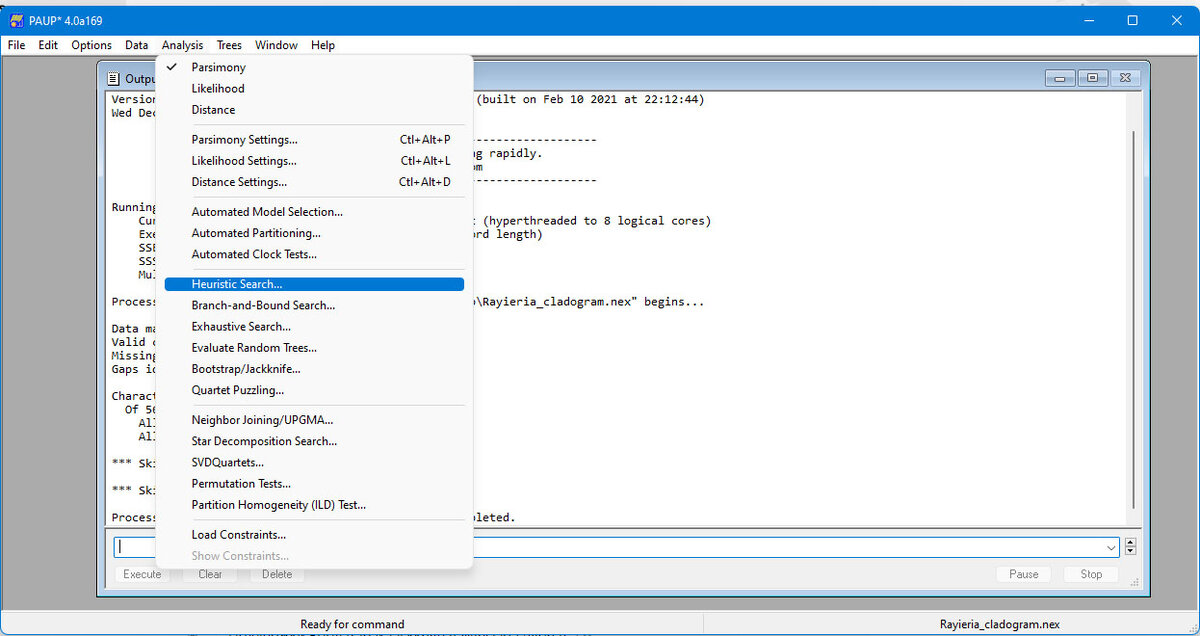Select Distance as optimality criterion
1200x636 pixels.
tap(314, 110)
